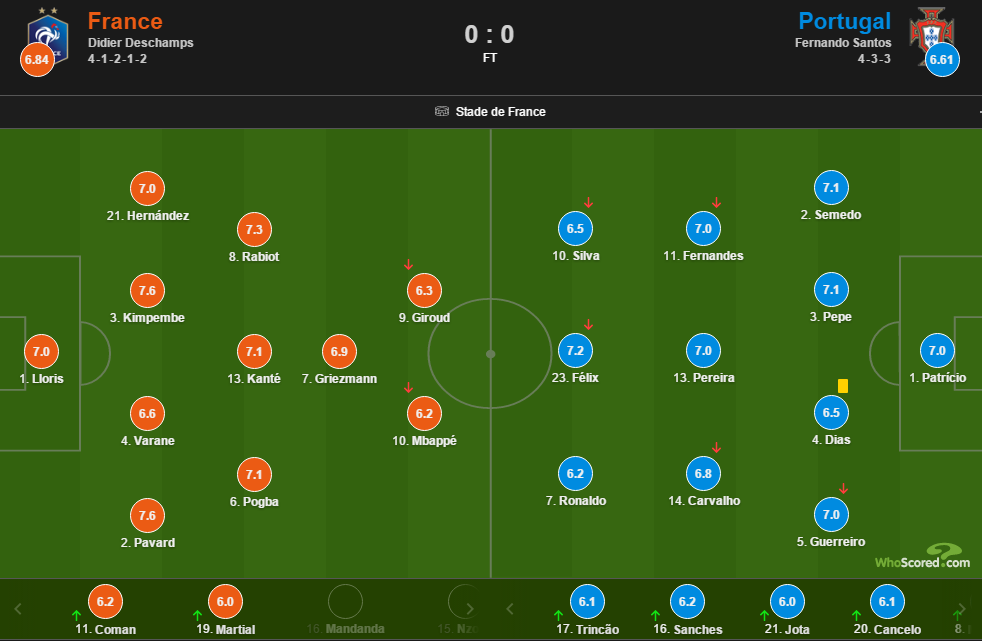Open the WhoScored.com logo
The height and width of the screenshot is (641, 982).
(x=922, y=557)
